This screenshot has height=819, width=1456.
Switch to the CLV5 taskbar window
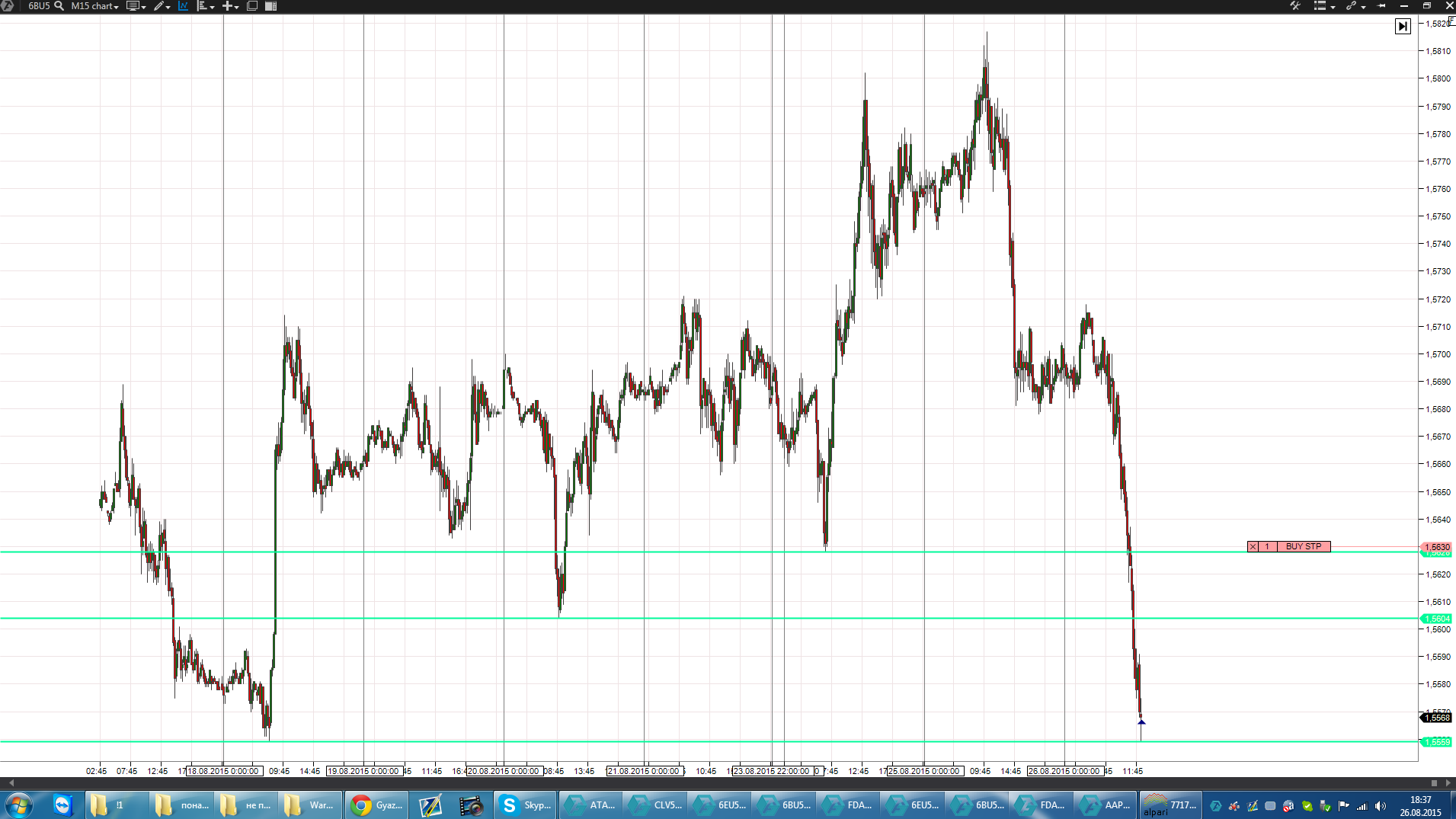654,805
